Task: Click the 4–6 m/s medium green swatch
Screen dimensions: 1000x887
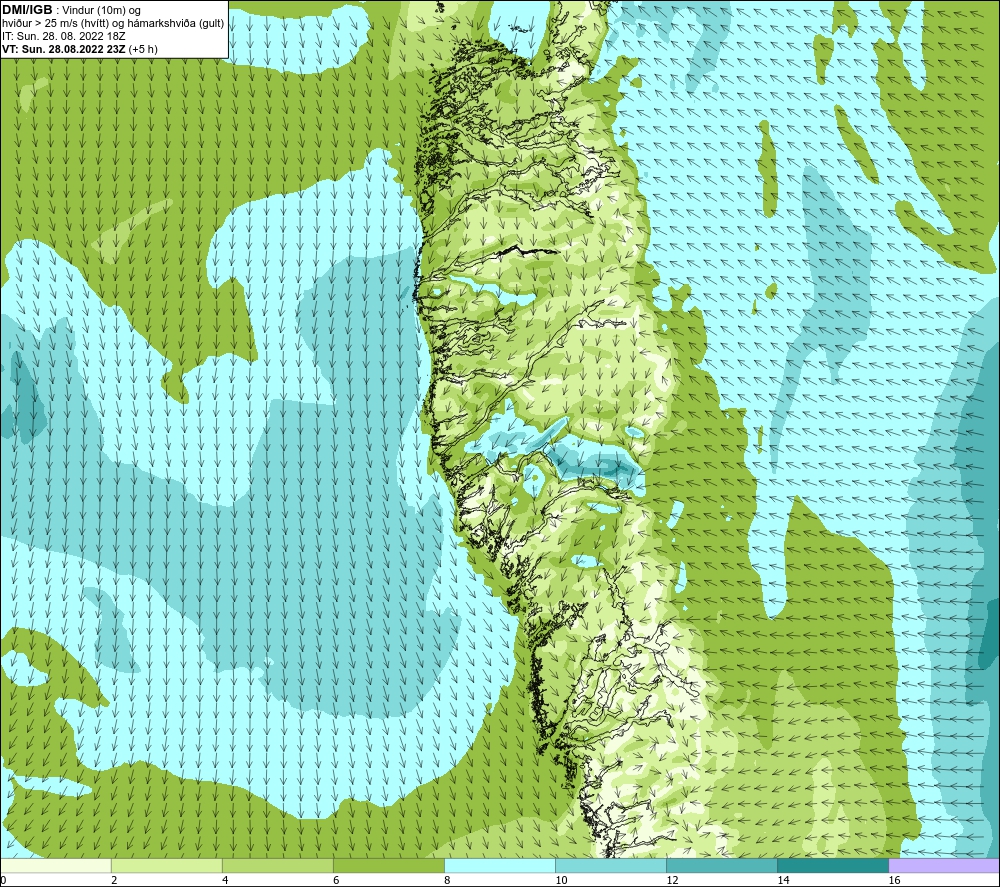Action: [278, 865]
